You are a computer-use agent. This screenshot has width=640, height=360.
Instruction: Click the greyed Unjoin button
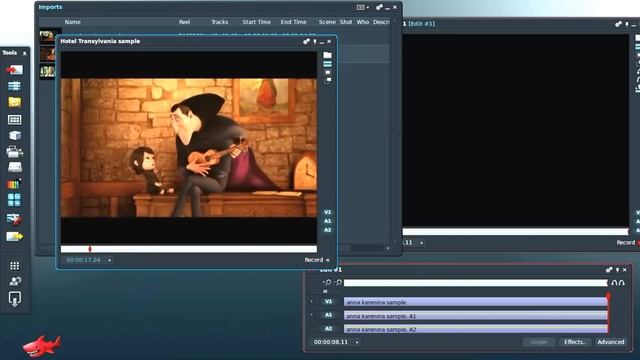click(539, 342)
